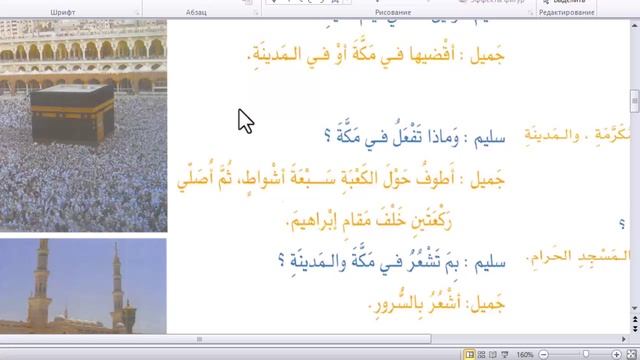
Task: Open the Абзац dialog launcher
Action: click(x=256, y=13)
